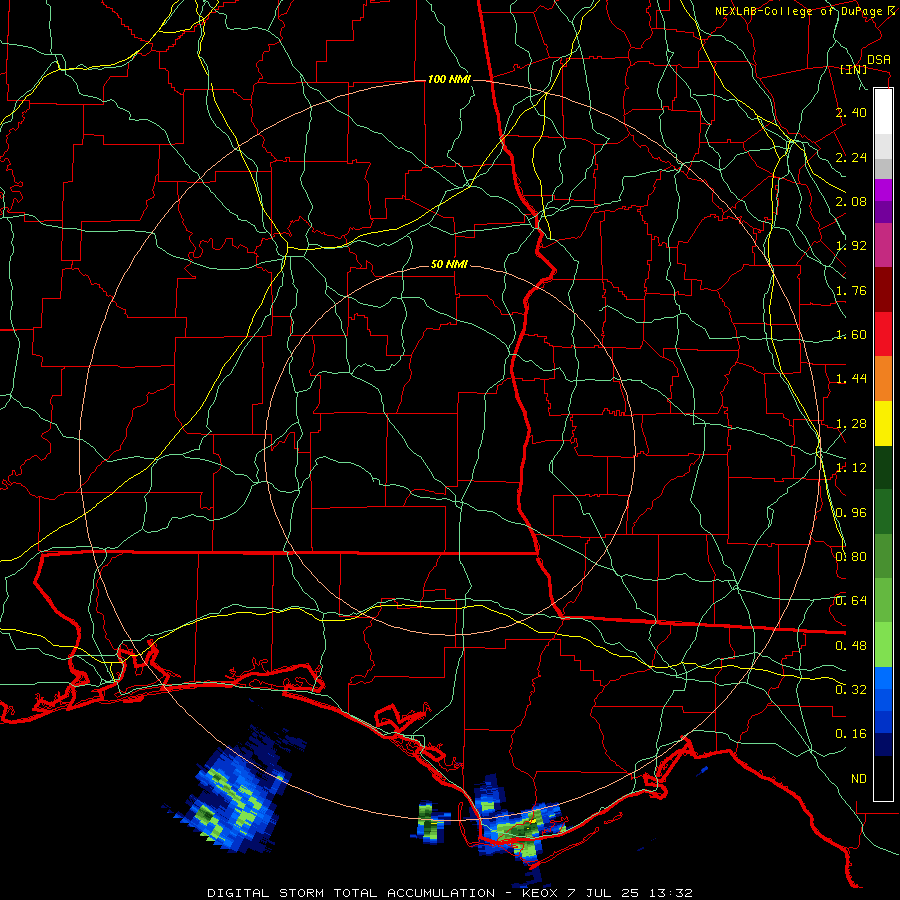Pick the darkest green legend swatch
The width and height of the screenshot is (900, 900).
click(x=883, y=468)
